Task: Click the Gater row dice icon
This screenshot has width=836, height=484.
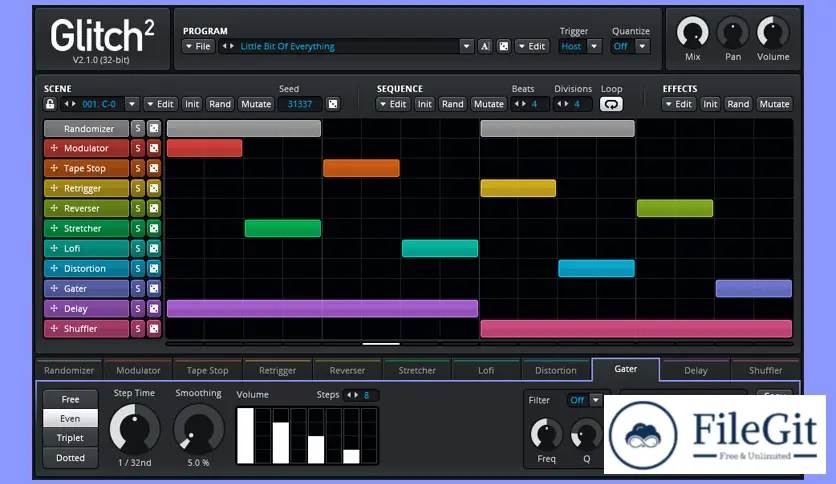Action: [154, 289]
